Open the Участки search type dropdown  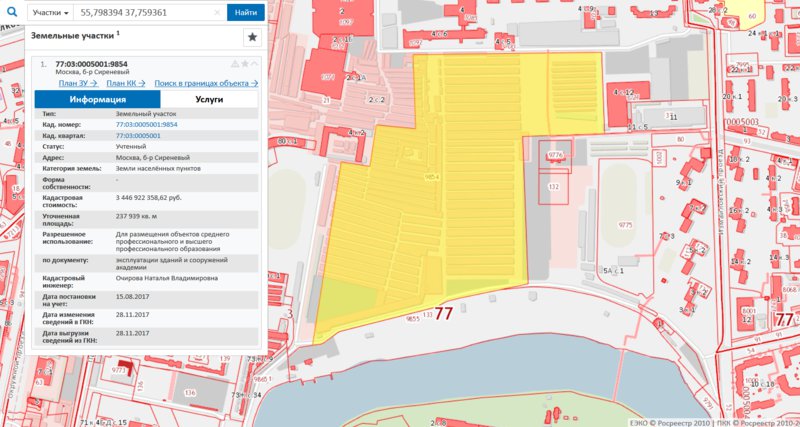pyautogui.click(x=51, y=12)
